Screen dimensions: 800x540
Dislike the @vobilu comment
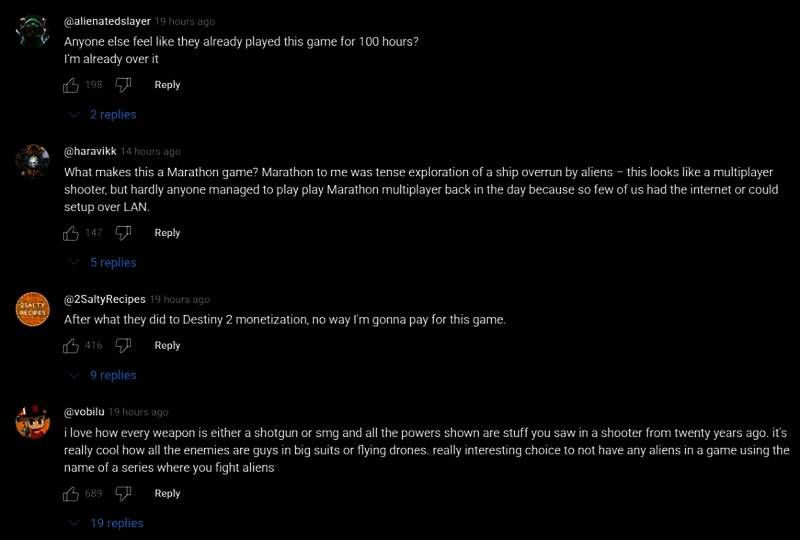pyautogui.click(x=124, y=494)
